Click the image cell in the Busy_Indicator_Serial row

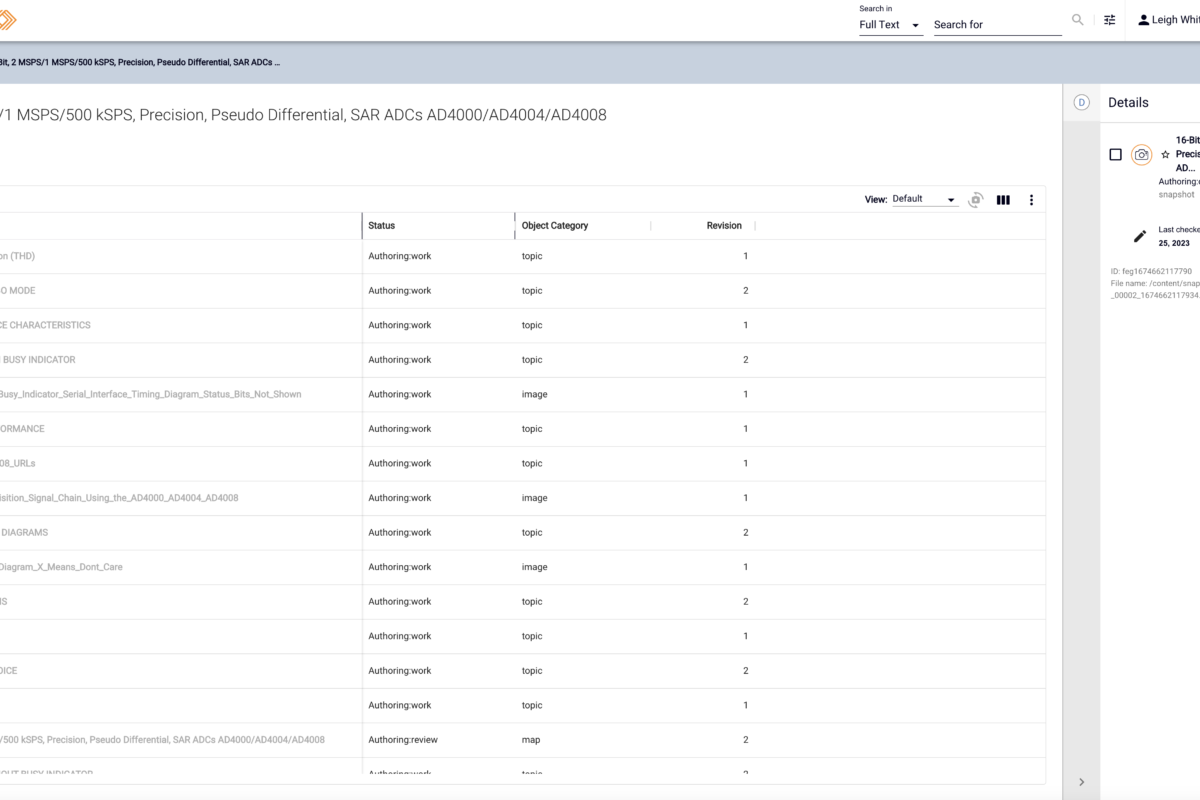535,395
